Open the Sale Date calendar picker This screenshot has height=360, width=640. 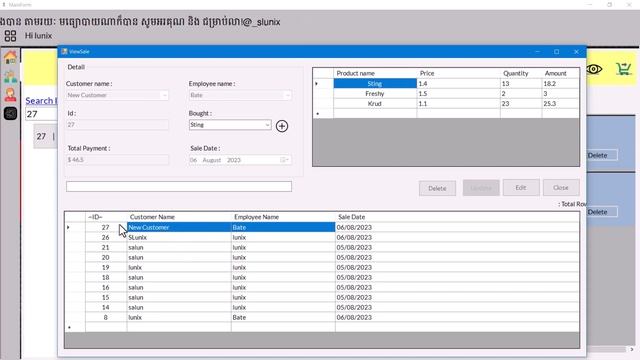click(x=284, y=160)
